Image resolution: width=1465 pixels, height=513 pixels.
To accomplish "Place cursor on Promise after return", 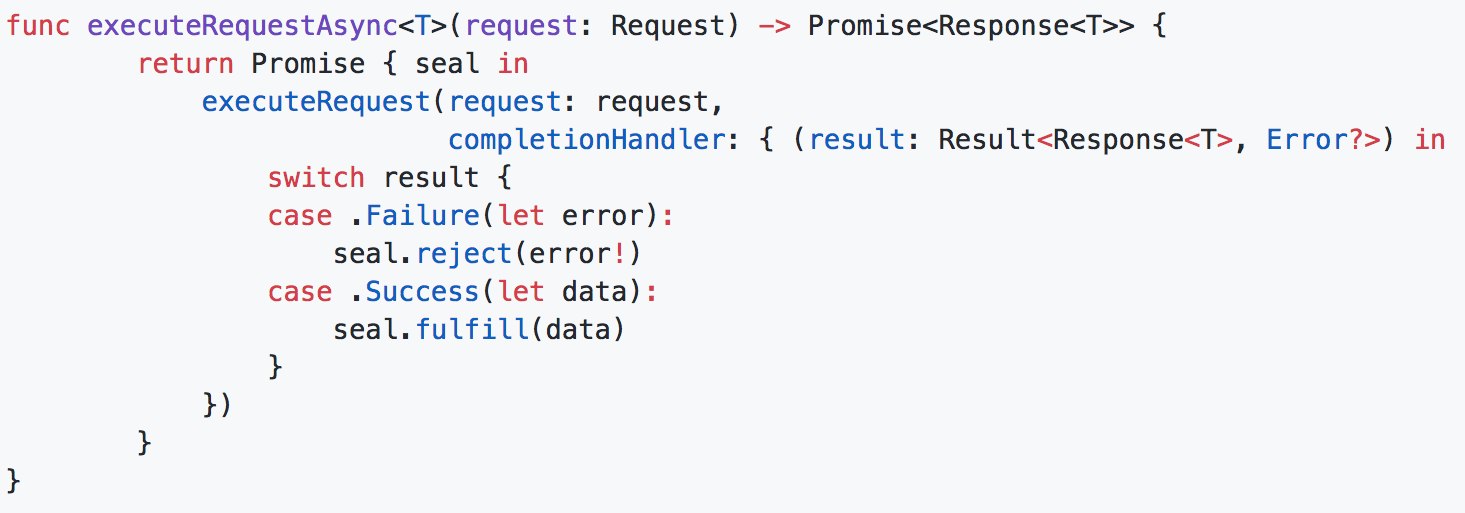I will (308, 64).
